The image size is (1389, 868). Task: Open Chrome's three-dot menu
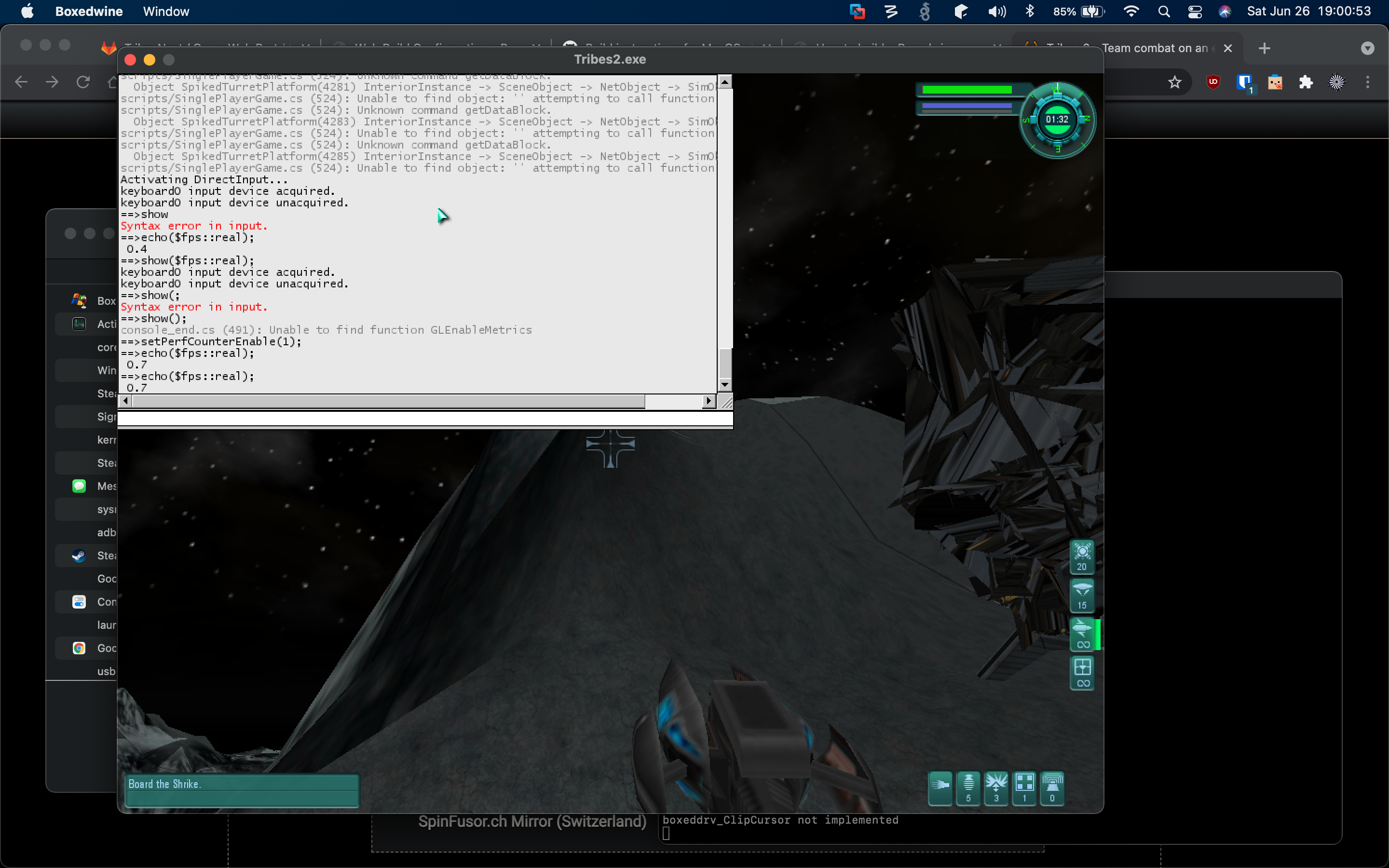click(1367, 82)
